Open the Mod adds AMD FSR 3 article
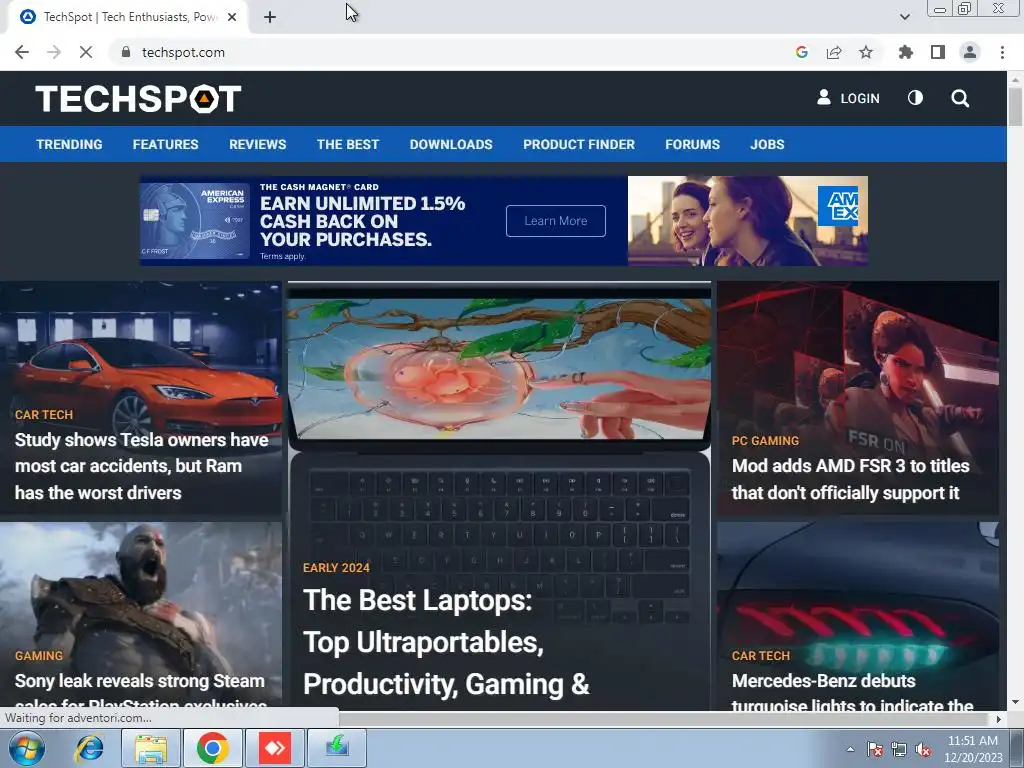The image size is (1024, 768). (x=850, y=479)
